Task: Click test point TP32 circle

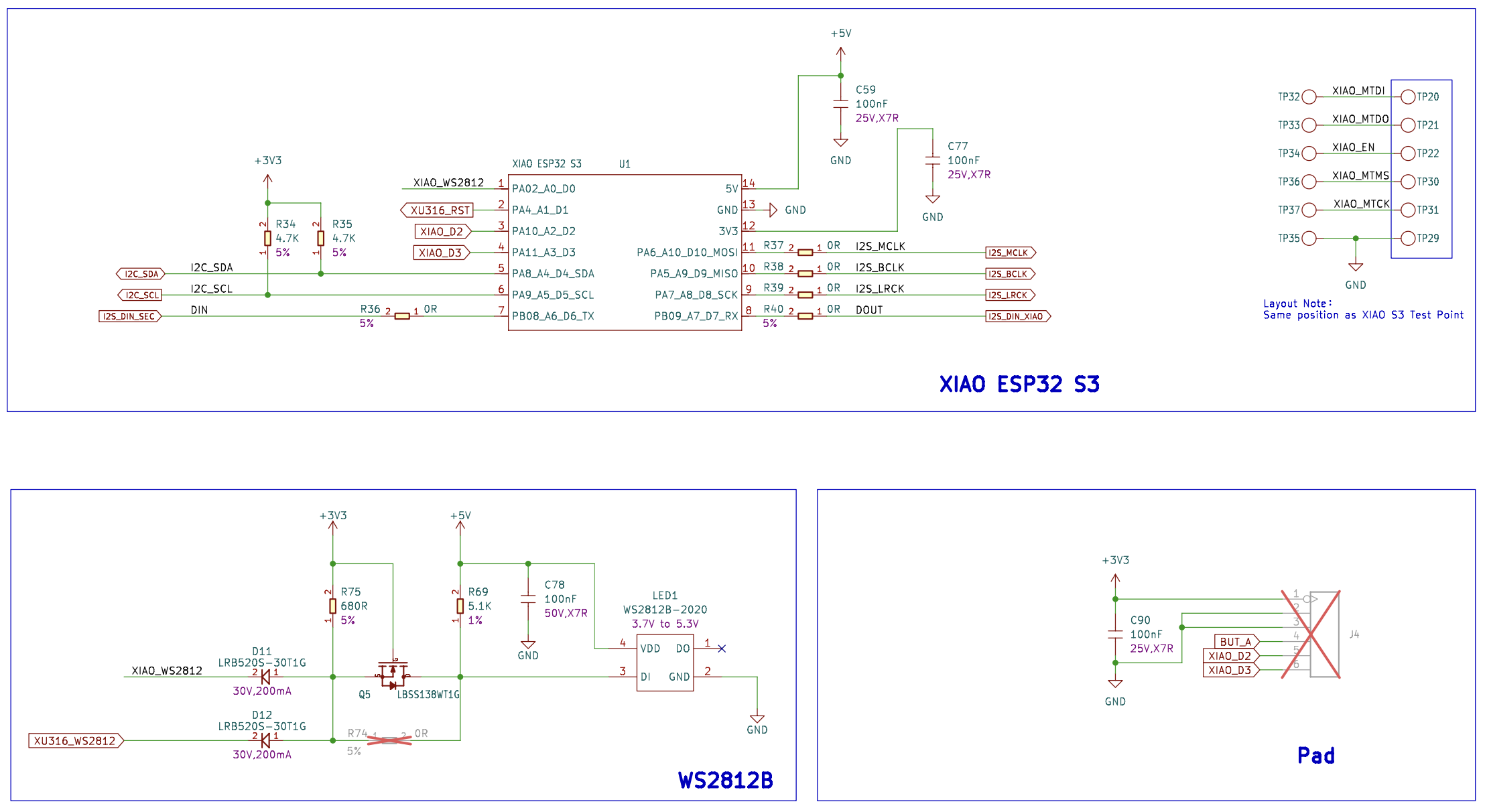Action: pyautogui.click(x=1309, y=96)
